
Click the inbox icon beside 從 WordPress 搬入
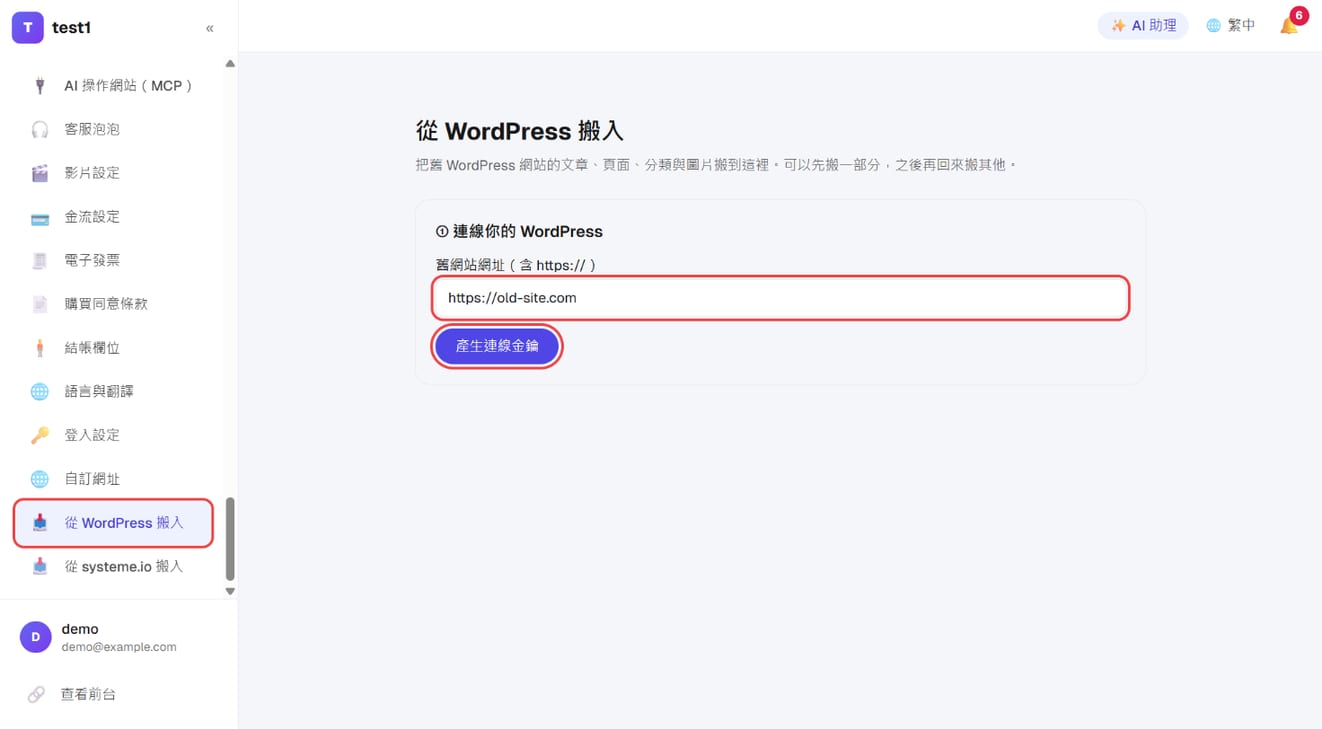coord(40,523)
